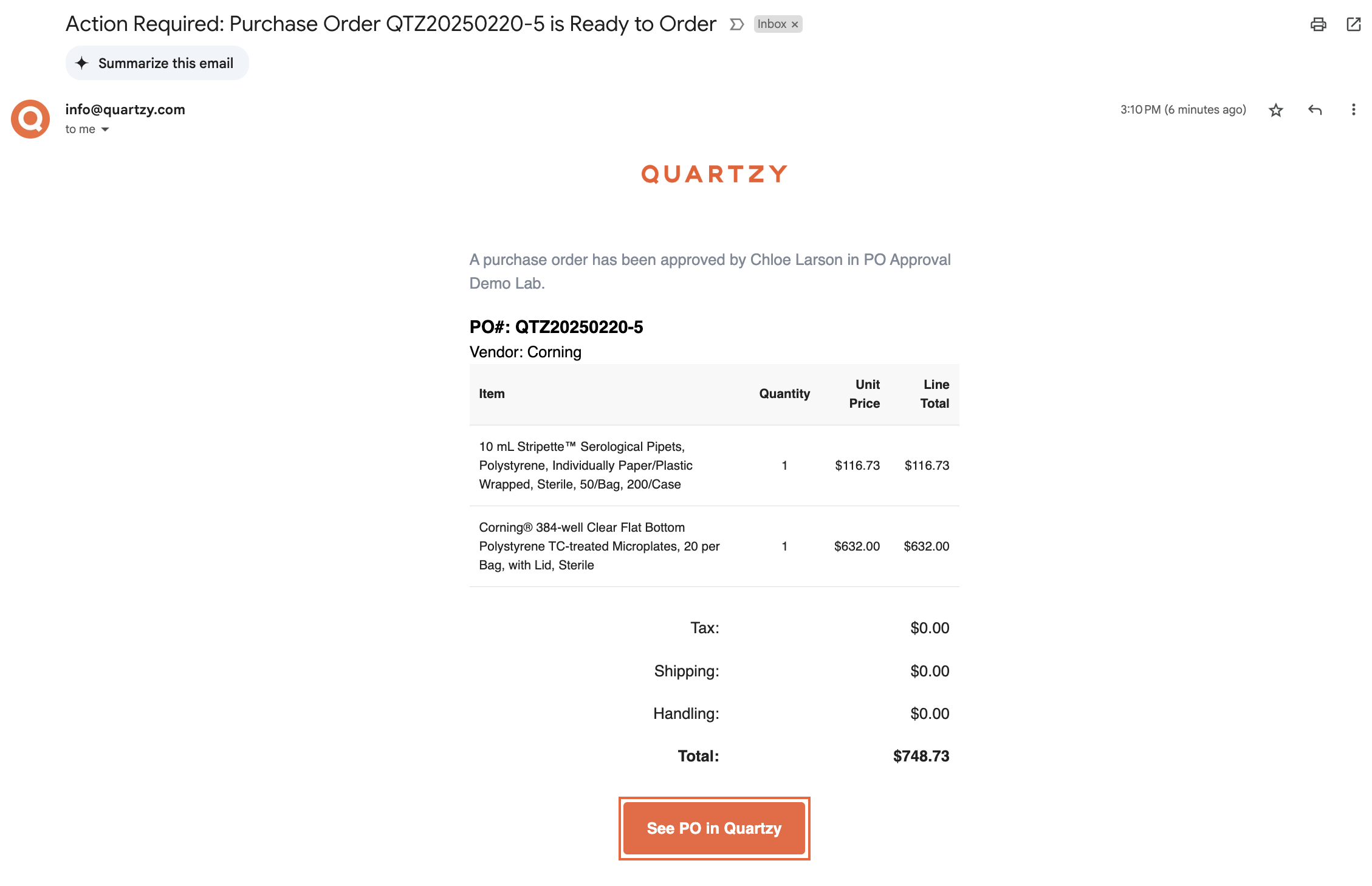Expand recipient details arrow next to 'to me'
The height and width of the screenshot is (886, 1372).
coord(105,129)
